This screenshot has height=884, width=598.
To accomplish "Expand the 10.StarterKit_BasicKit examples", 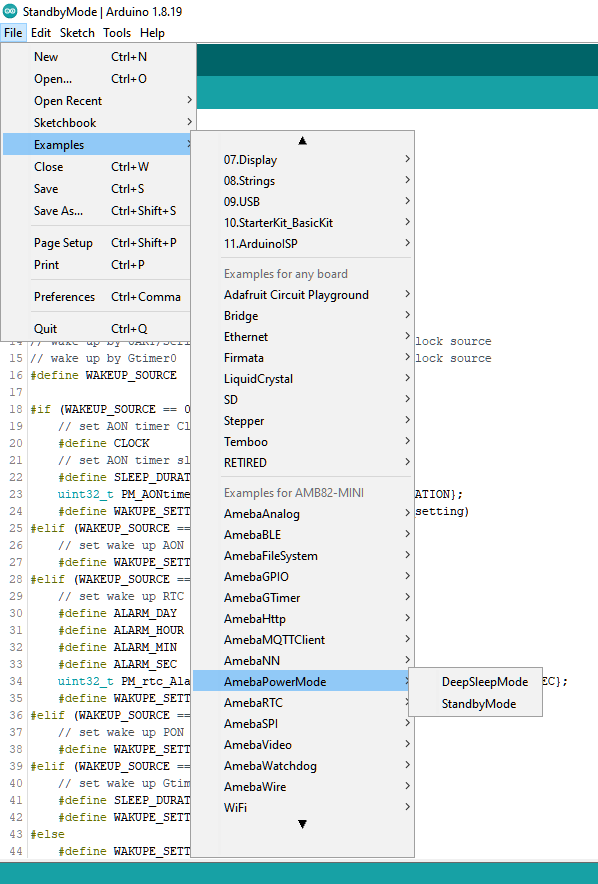I will [303, 223].
